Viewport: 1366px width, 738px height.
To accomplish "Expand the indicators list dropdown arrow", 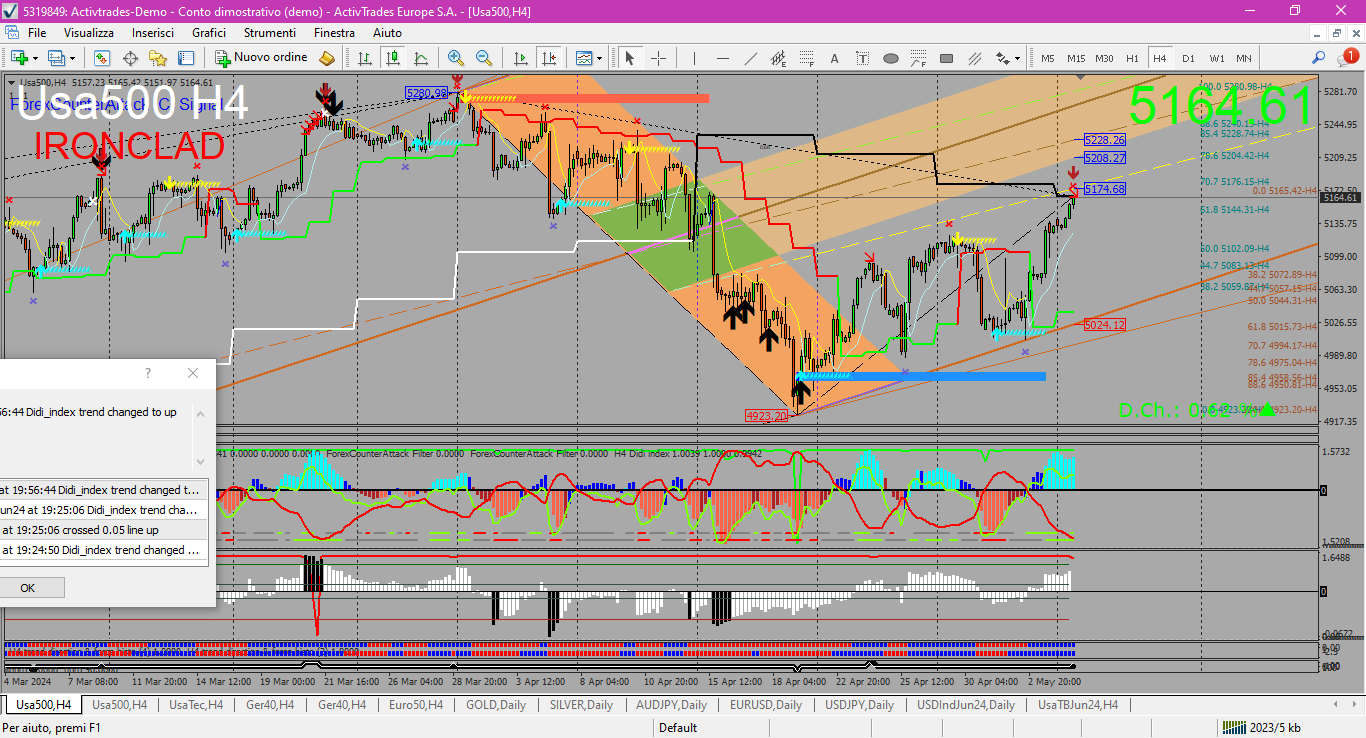I will [598, 58].
